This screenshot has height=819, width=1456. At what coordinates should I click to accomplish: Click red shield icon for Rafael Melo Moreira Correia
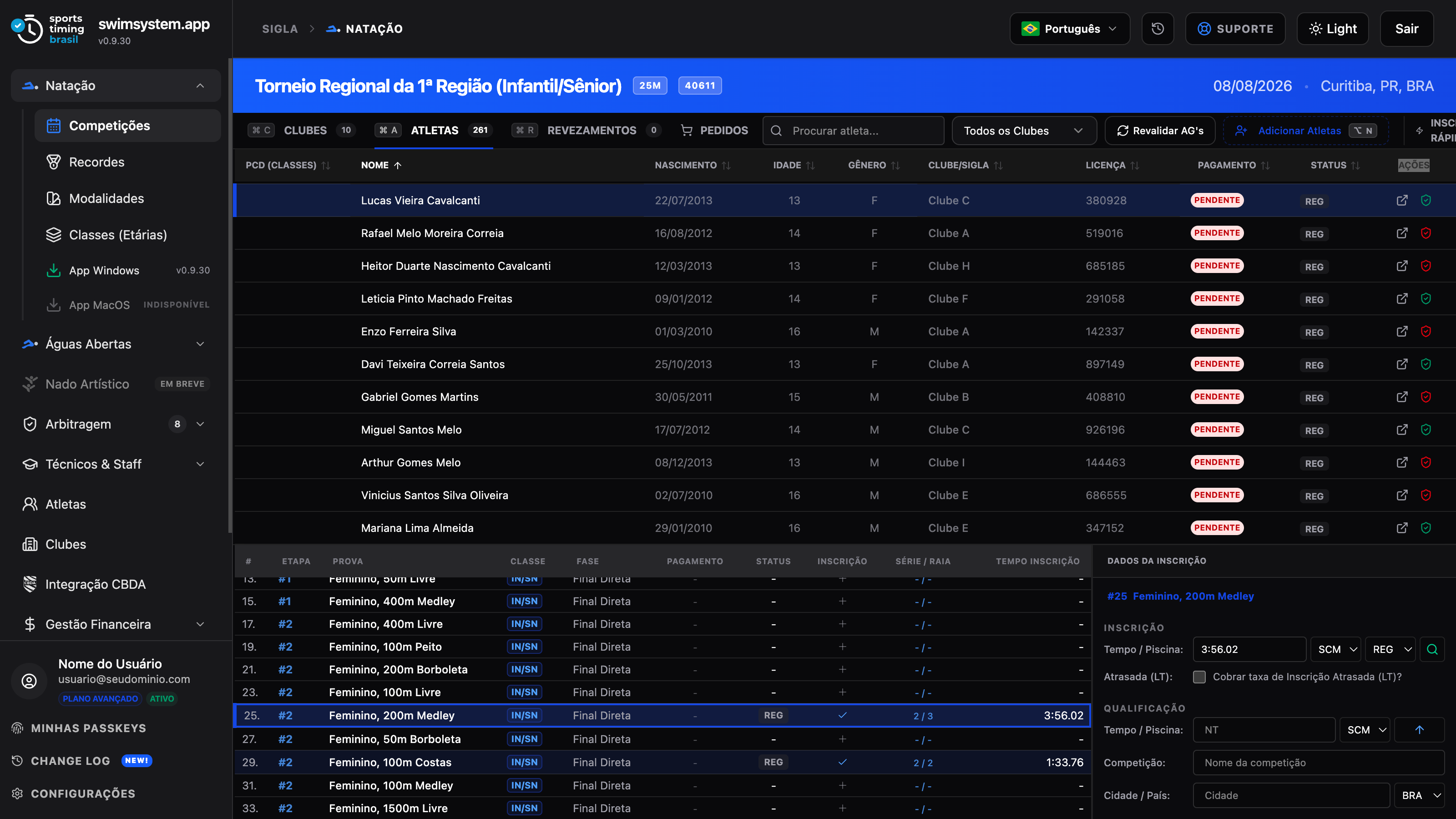(x=1426, y=233)
